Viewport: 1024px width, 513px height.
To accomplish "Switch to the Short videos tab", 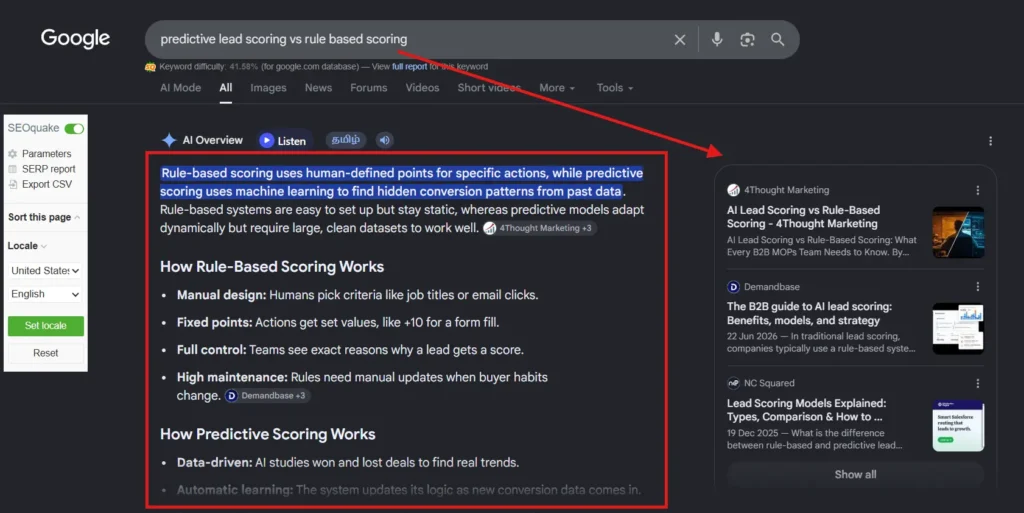I will (x=489, y=87).
